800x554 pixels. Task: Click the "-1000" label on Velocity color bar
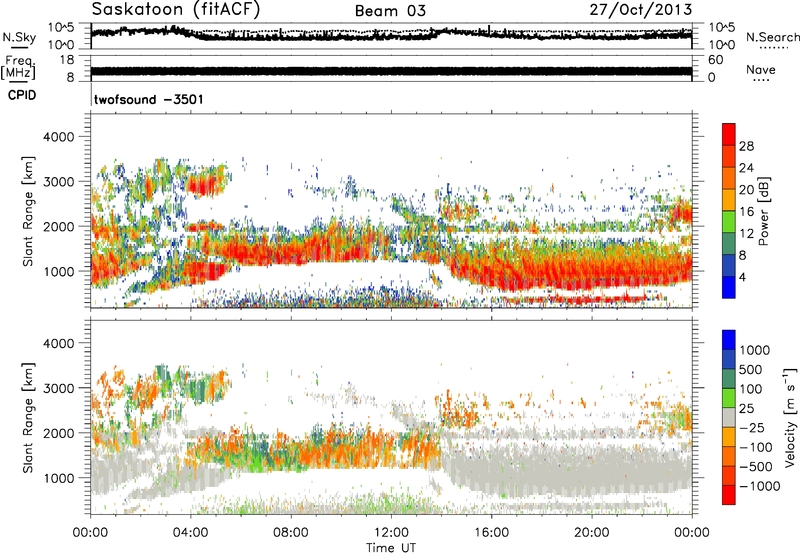point(760,486)
